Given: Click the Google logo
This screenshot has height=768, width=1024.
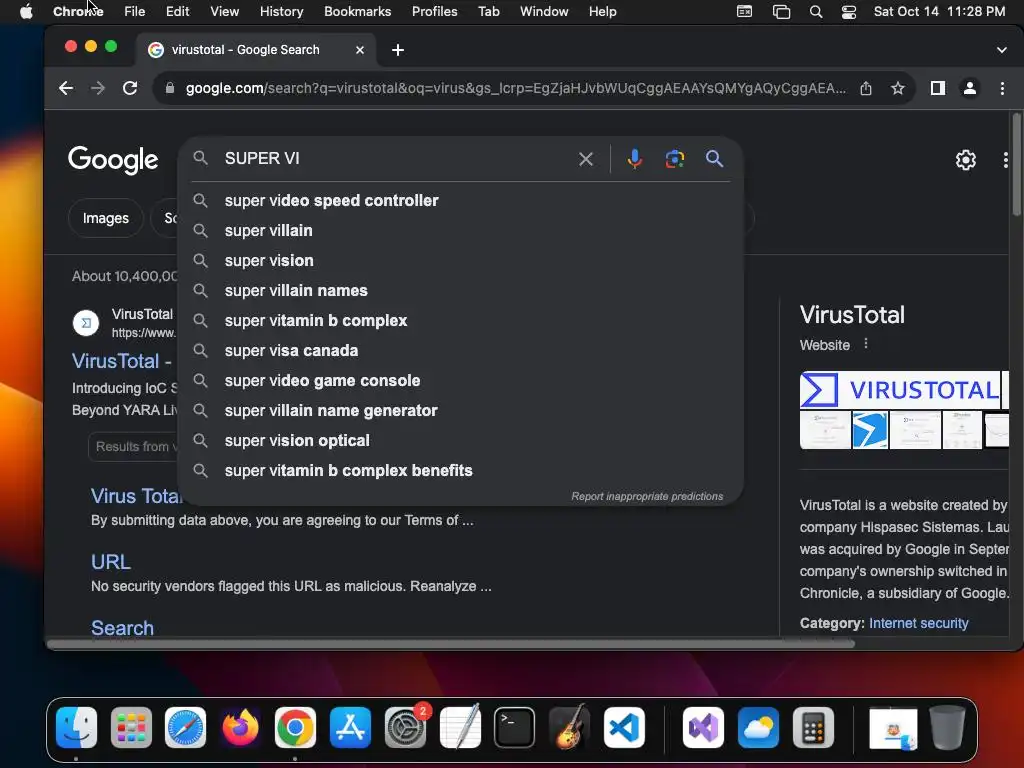Looking at the screenshot, I should pyautogui.click(x=113, y=160).
